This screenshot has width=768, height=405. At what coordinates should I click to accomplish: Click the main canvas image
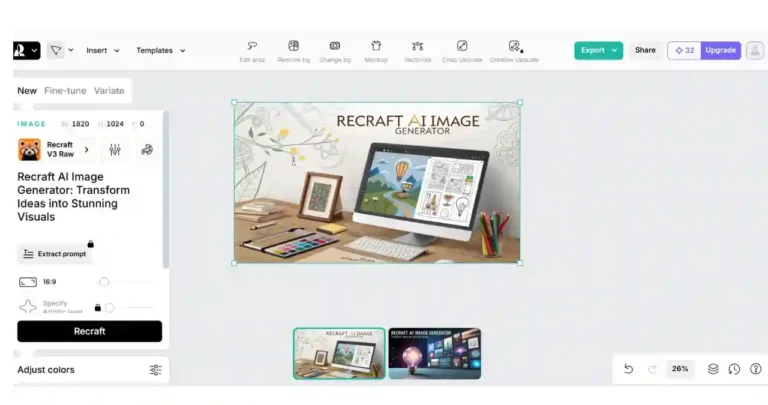coord(377,183)
